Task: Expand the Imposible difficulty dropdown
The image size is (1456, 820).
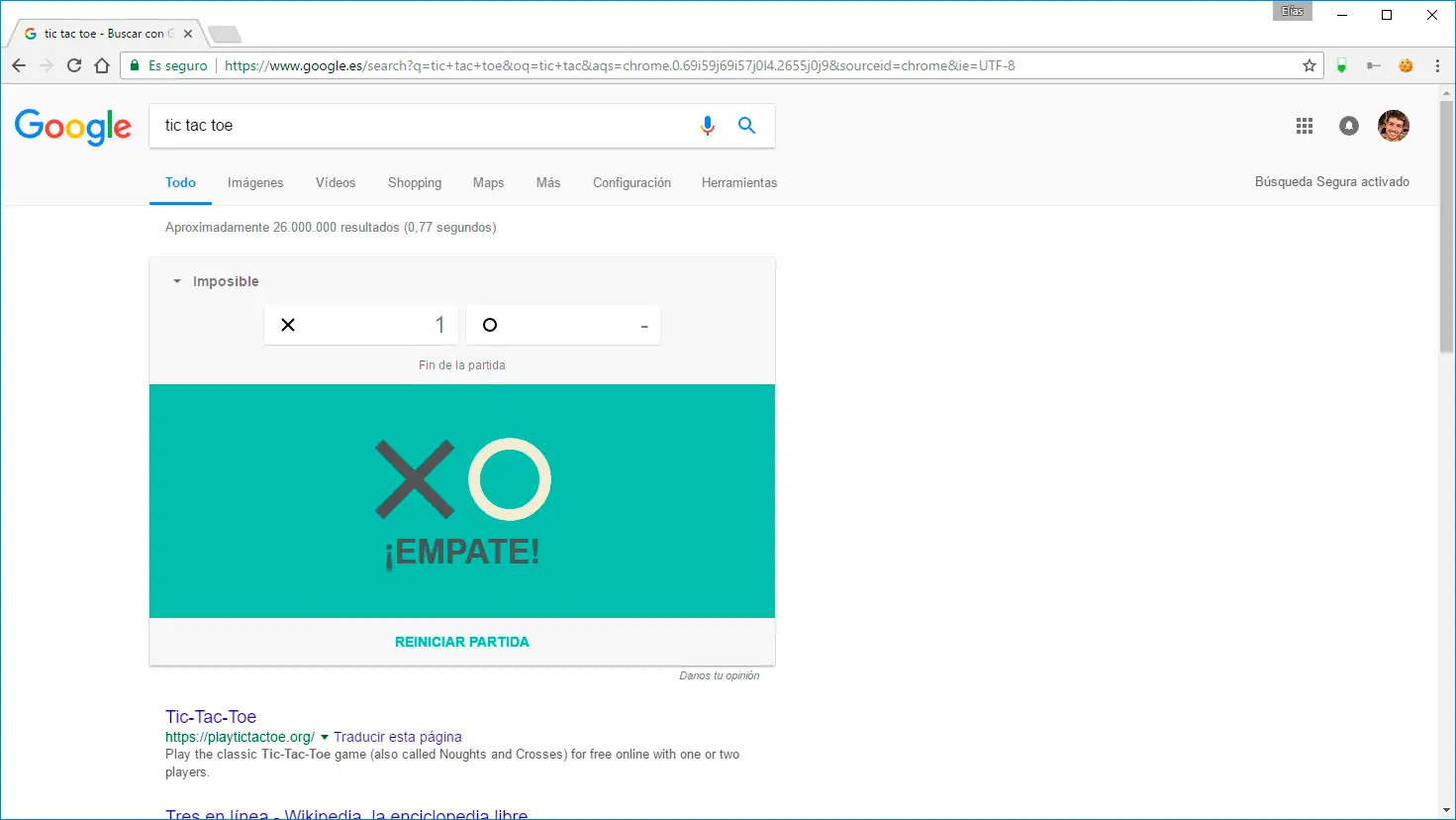Action: pyautogui.click(x=216, y=281)
